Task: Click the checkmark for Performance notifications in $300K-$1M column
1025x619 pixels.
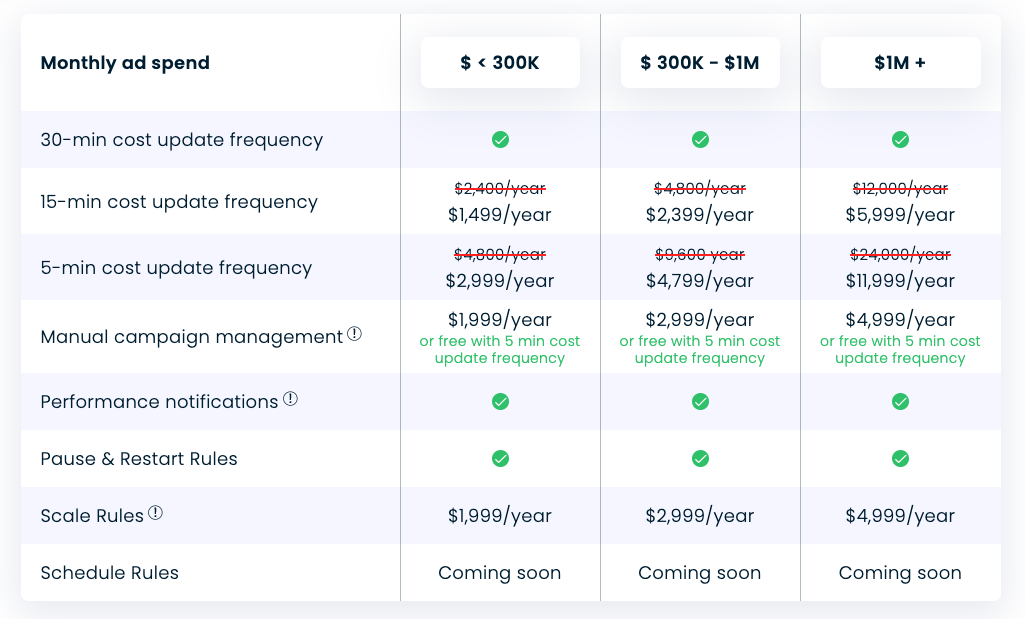Action: pos(700,401)
